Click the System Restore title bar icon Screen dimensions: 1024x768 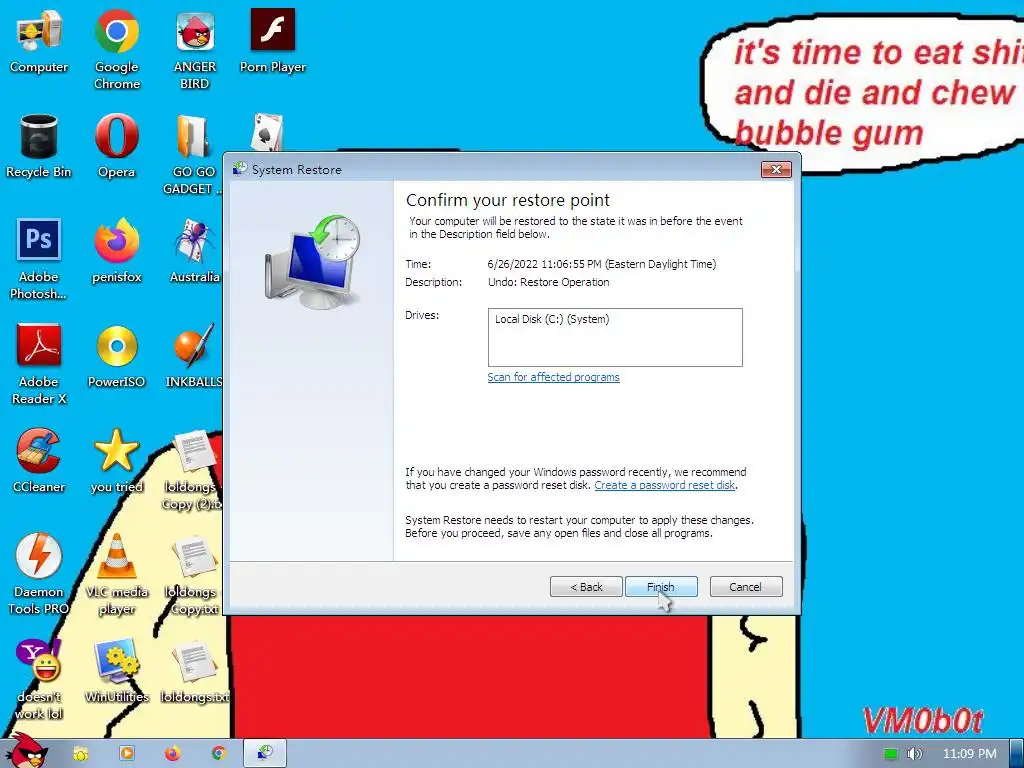240,170
